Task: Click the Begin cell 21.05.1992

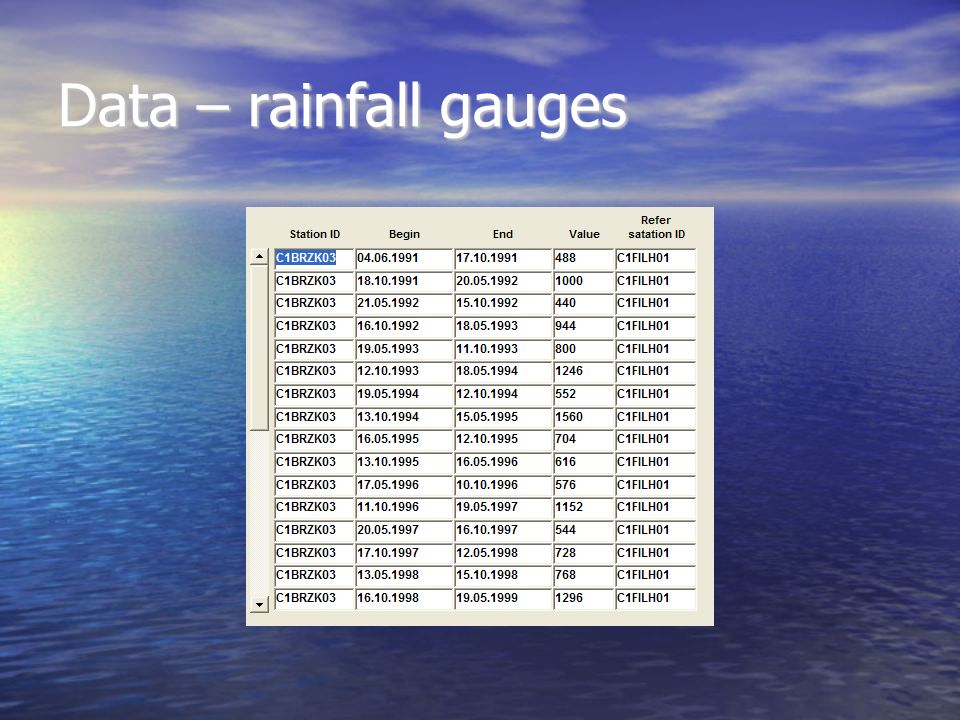Action: tap(404, 304)
